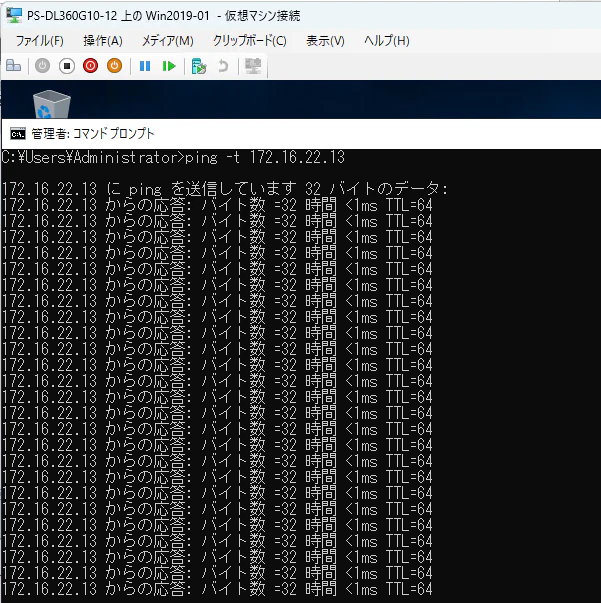Turn off the VM with stop icon
Image resolution: width=601 pixels, height=603 pixels.
coord(67,66)
